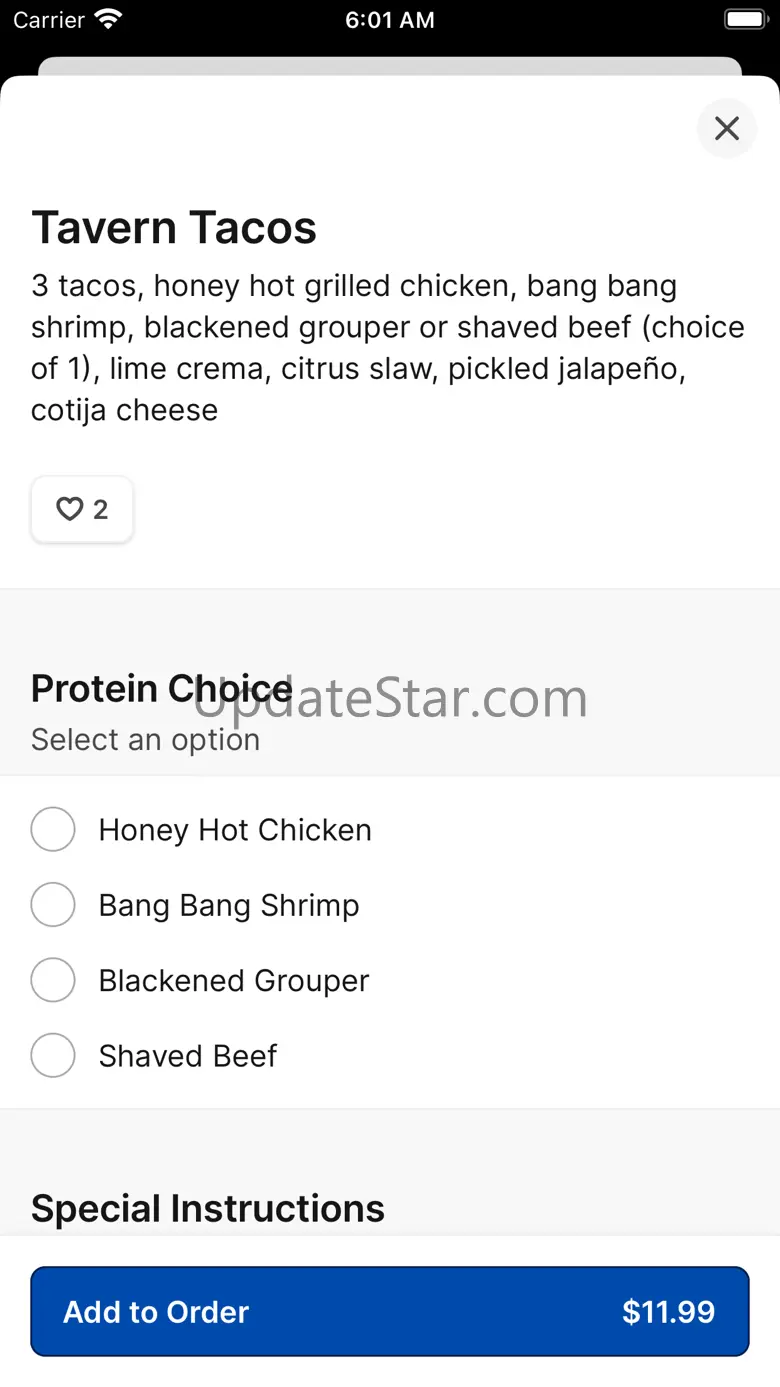Screen dimensions: 780x1387
Task: Tap the Wi-Fi icon in status bar
Action: 108,20
